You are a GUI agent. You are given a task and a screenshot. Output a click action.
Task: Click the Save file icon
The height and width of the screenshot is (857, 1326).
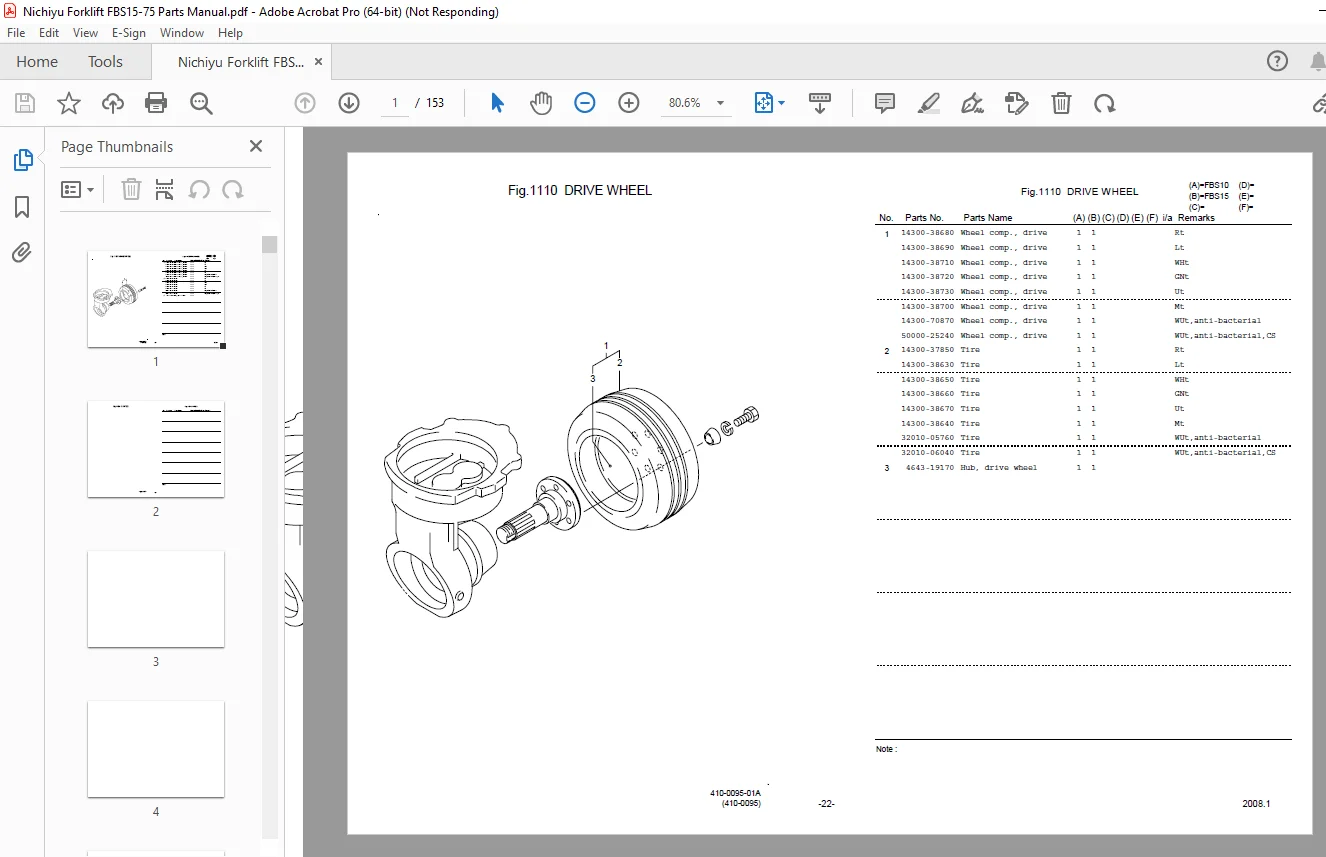pos(25,103)
